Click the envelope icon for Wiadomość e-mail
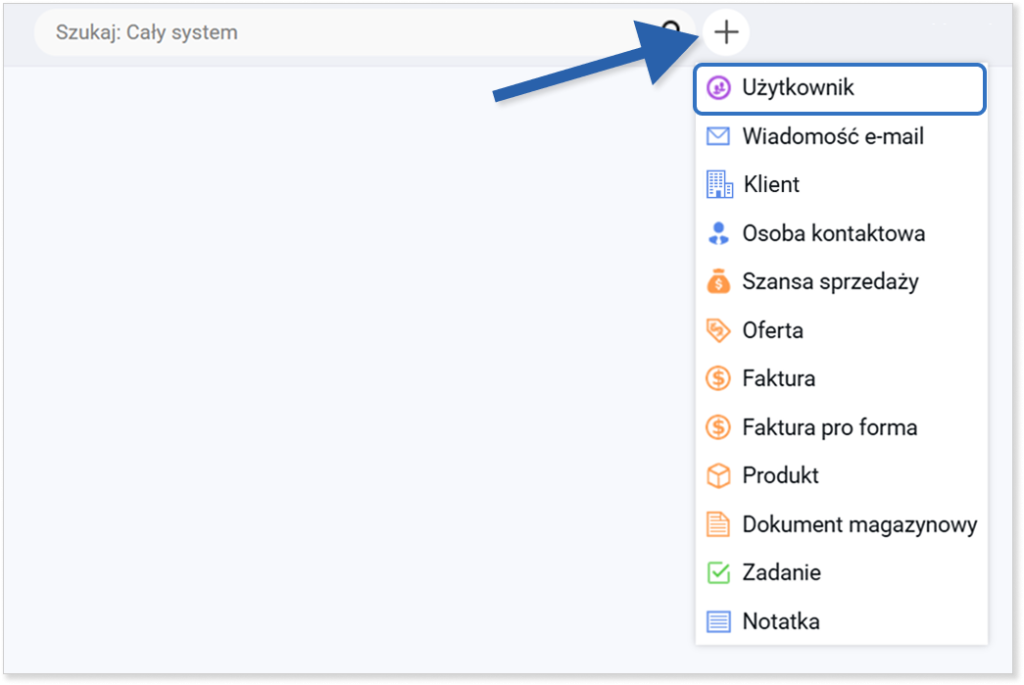 point(718,136)
